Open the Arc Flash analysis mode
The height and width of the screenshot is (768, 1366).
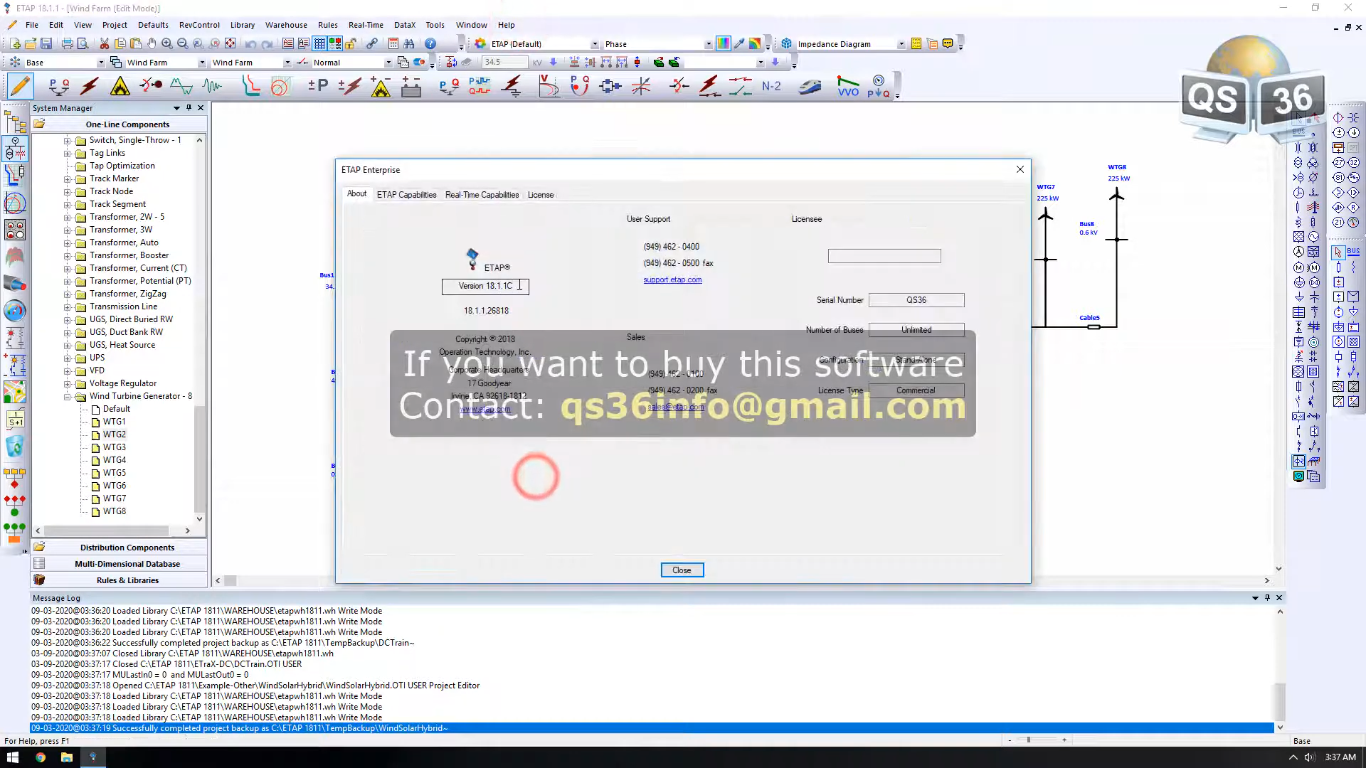coord(120,86)
